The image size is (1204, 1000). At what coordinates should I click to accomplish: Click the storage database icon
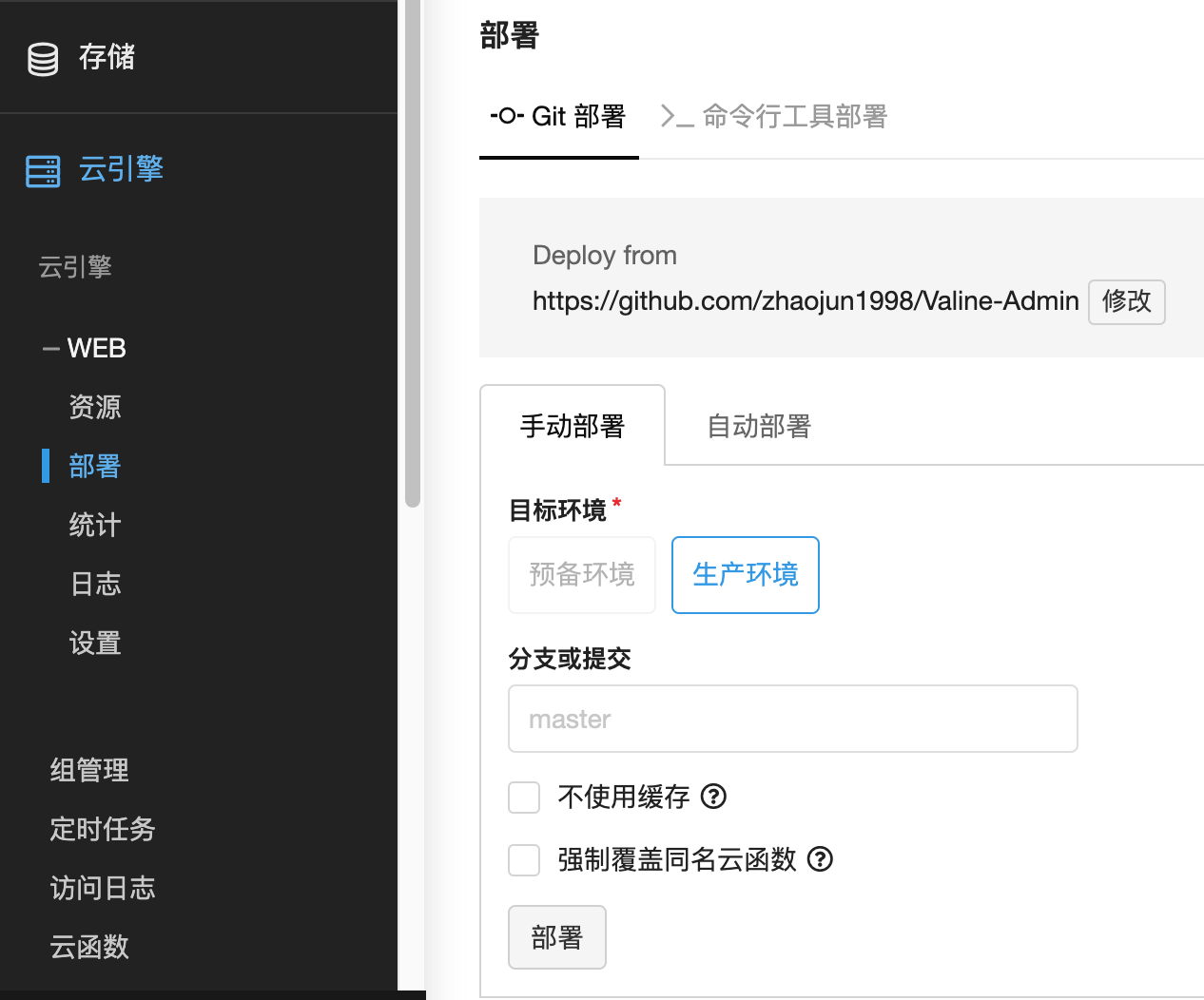point(43,59)
